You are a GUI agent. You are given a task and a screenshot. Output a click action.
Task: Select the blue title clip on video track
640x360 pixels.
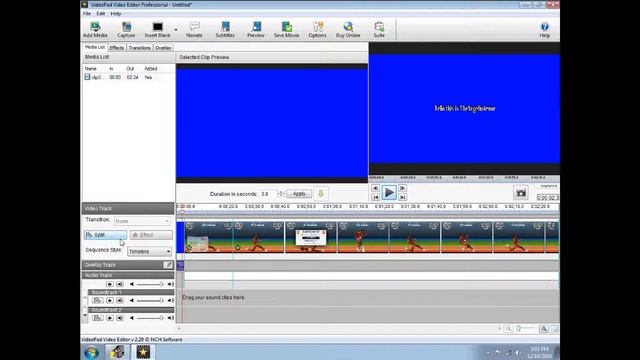[x=180, y=238]
